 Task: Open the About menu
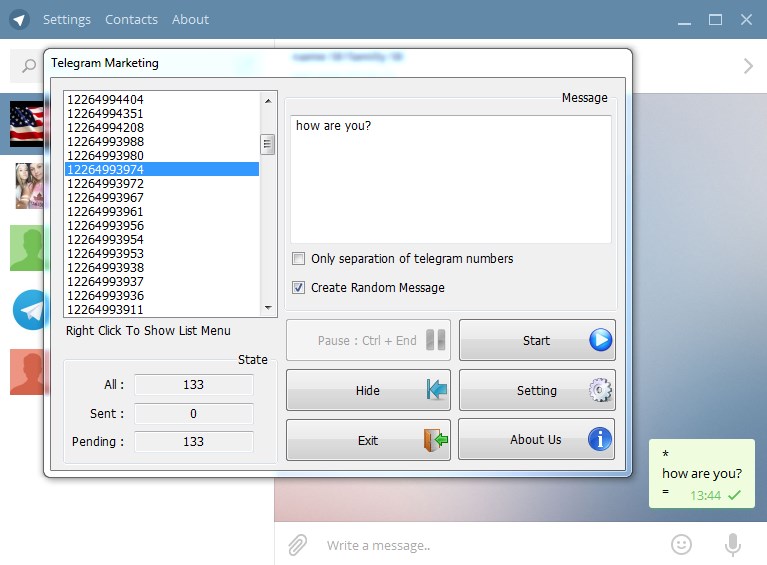pyautogui.click(x=190, y=20)
